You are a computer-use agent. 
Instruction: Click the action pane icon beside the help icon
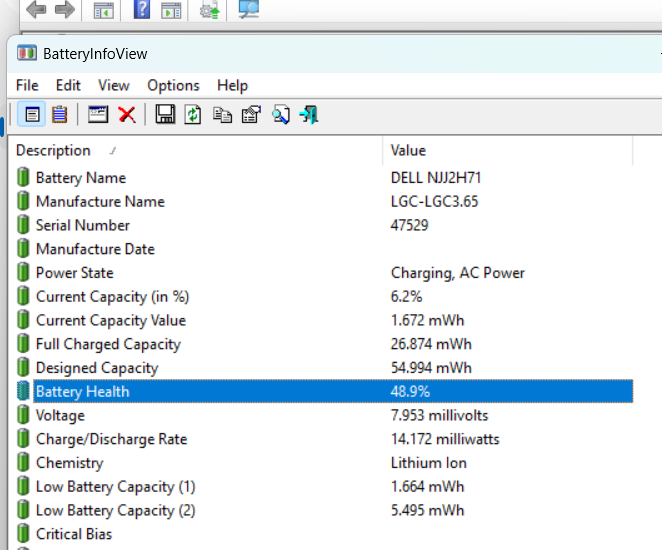click(171, 11)
